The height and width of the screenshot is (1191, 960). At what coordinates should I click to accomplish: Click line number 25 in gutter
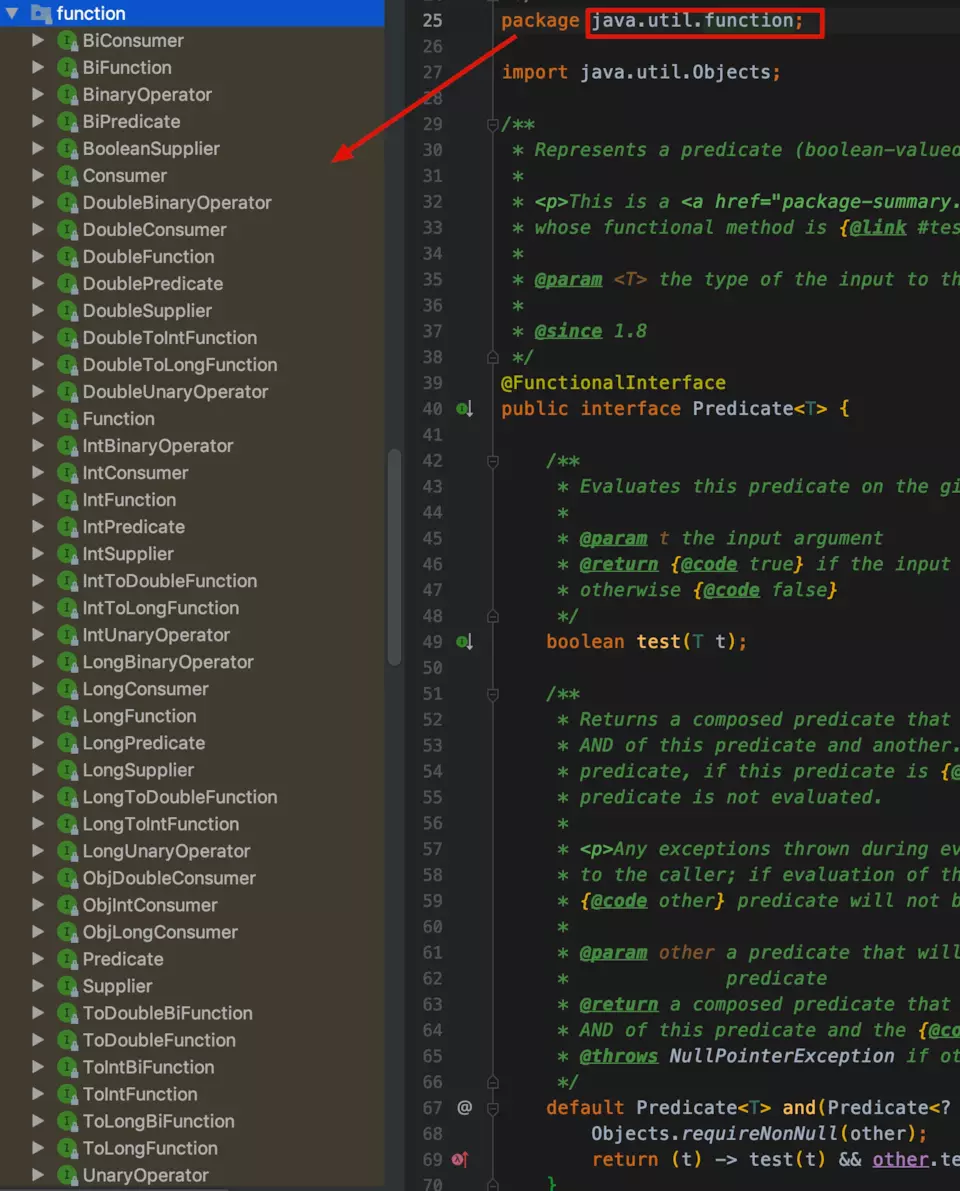pos(432,21)
